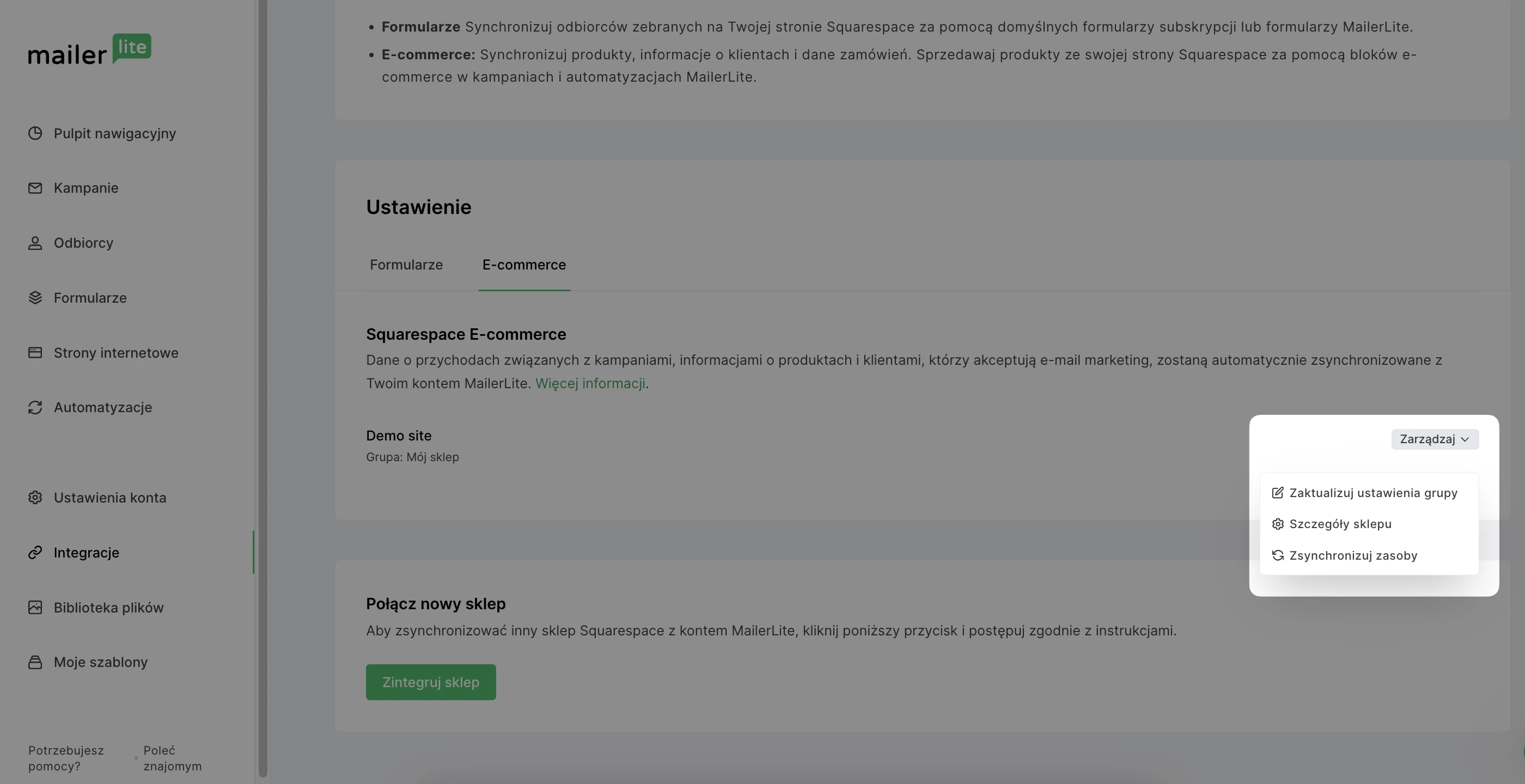
Task: Click the Ustawienia konta gear icon
Action: tap(35, 498)
